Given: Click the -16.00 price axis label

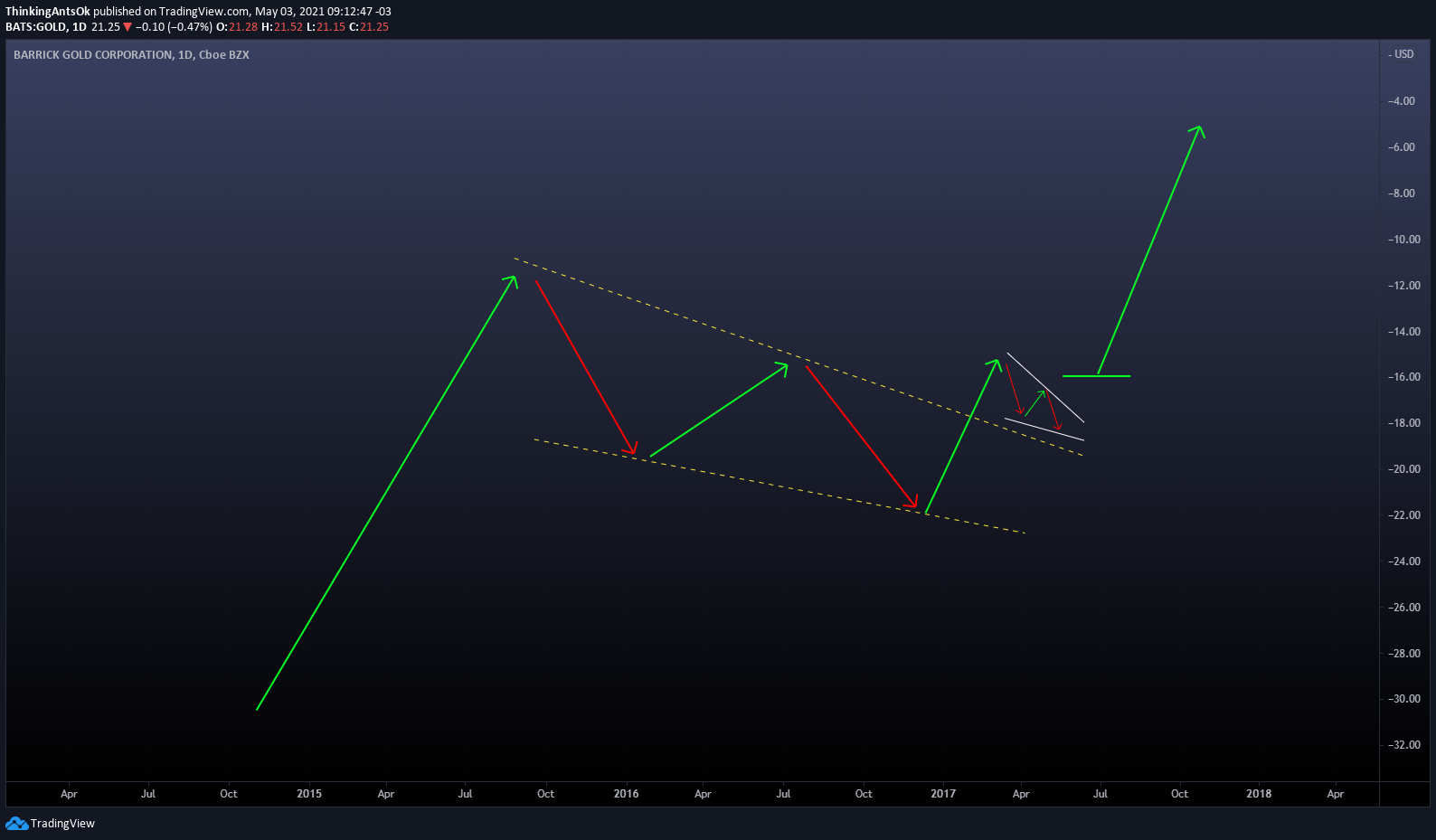Looking at the screenshot, I should pyautogui.click(x=1404, y=377).
